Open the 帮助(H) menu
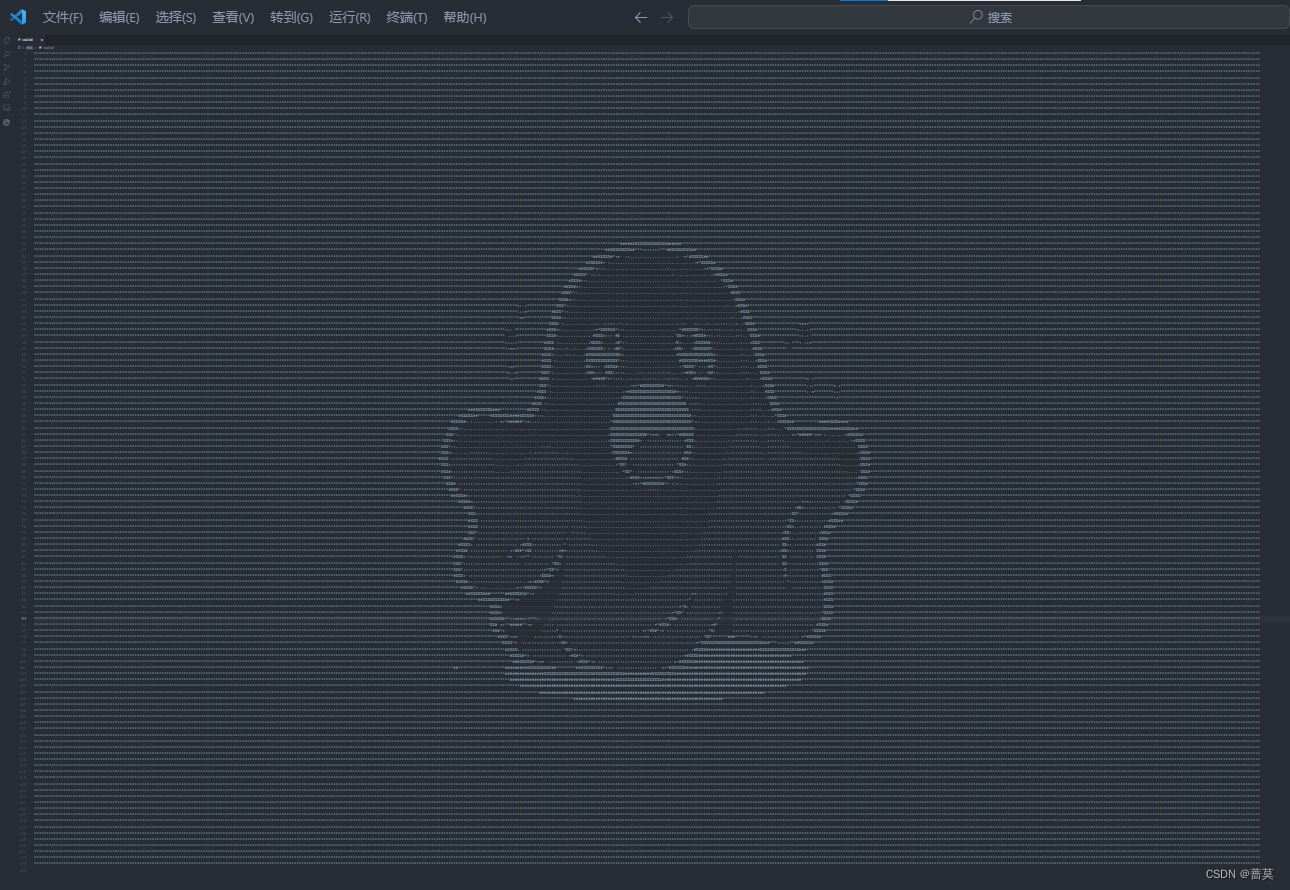 tap(464, 17)
